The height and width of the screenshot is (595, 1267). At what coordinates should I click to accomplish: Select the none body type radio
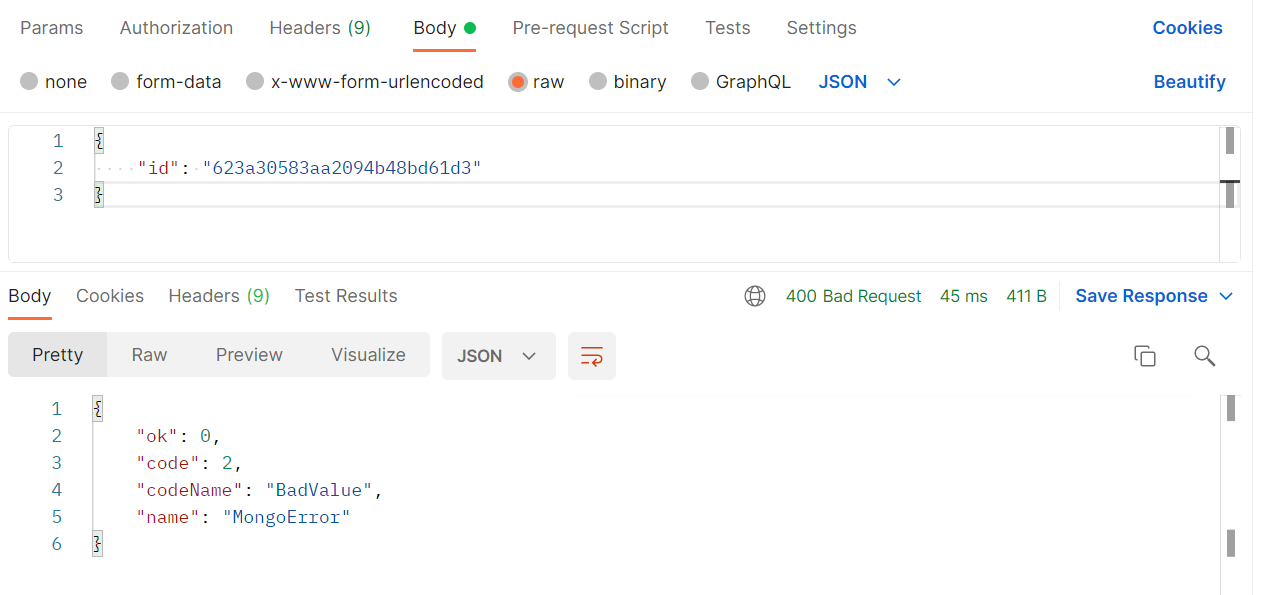click(x=30, y=82)
